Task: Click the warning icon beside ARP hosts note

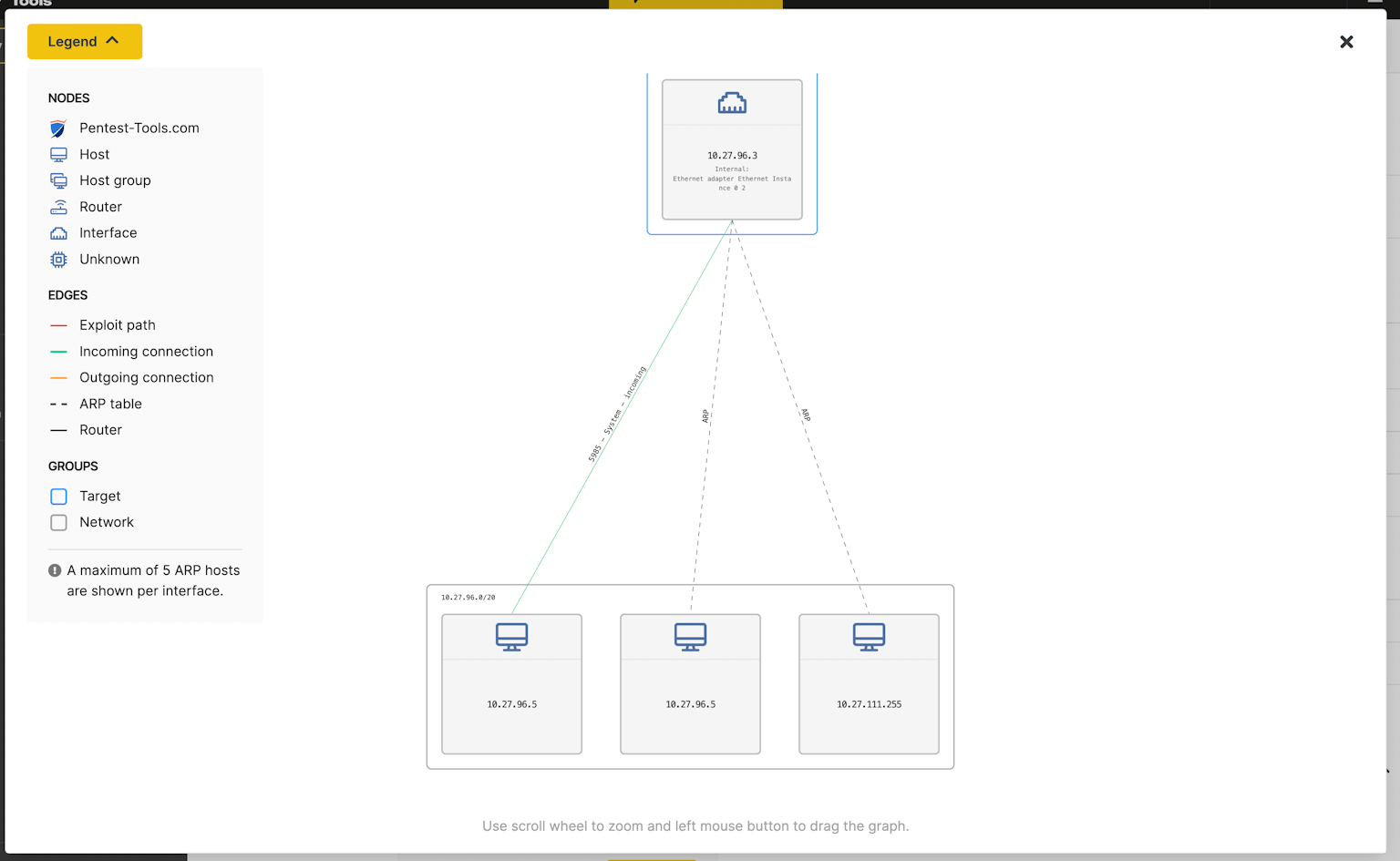Action: click(x=55, y=570)
